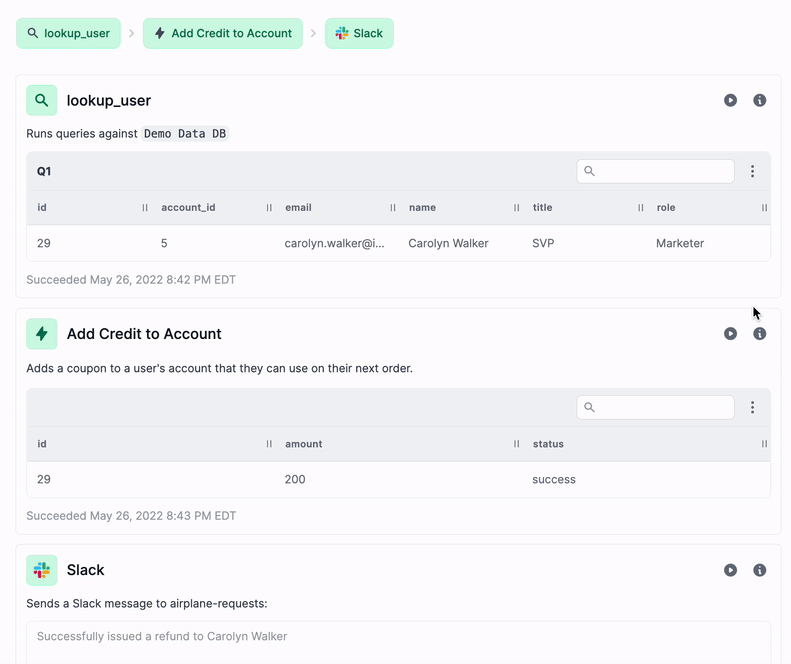Image resolution: width=791 pixels, height=664 pixels.
Task: Open the Add Credit table's three-dot menu
Action: pyautogui.click(x=752, y=407)
